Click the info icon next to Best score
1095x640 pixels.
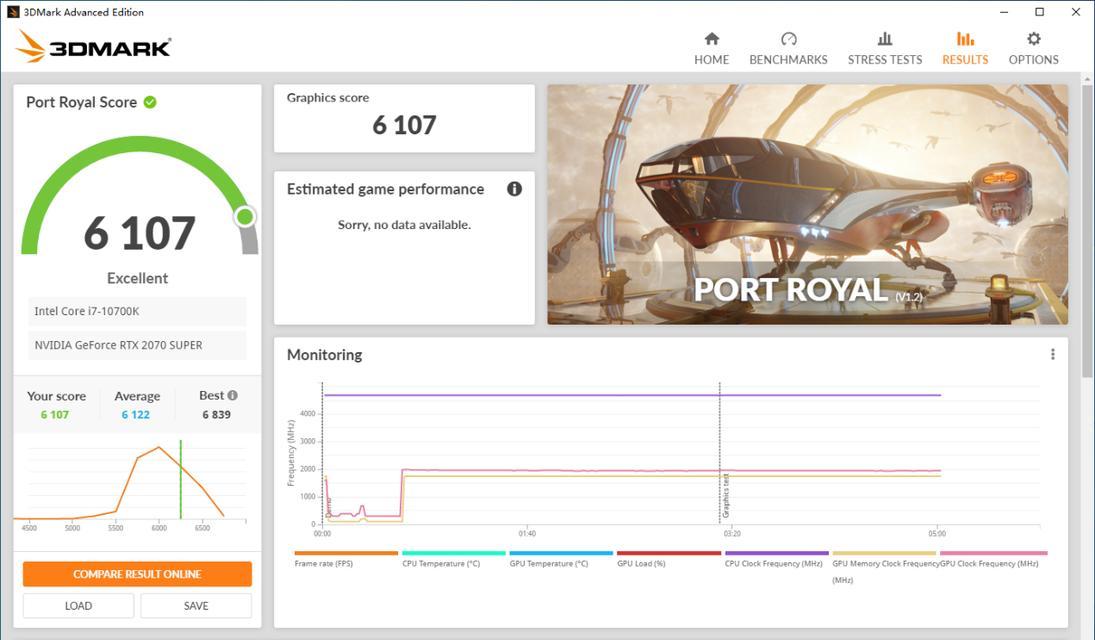(233, 395)
